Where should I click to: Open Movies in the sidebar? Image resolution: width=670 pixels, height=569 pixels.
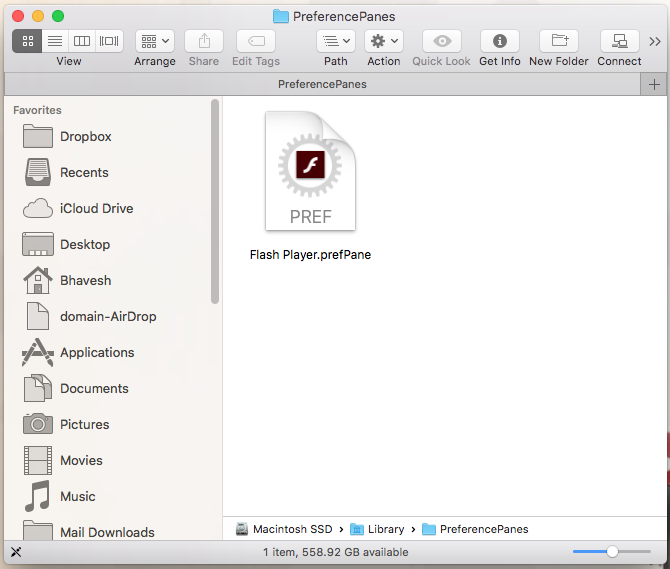[x=115, y=460]
